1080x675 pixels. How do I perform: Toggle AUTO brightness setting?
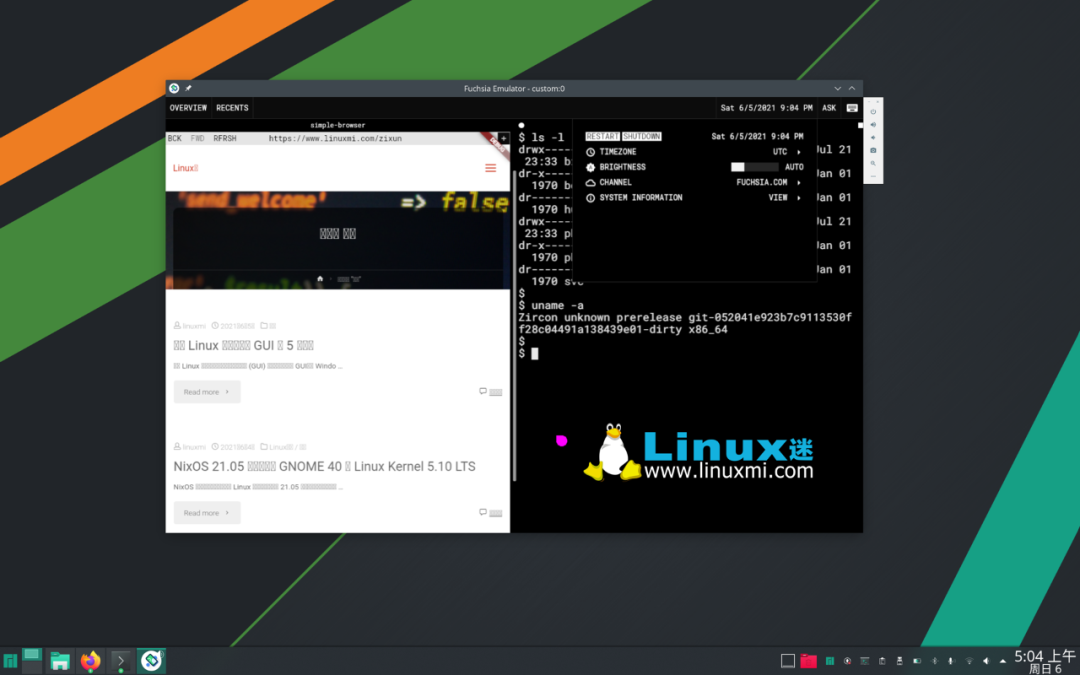[x=794, y=167]
